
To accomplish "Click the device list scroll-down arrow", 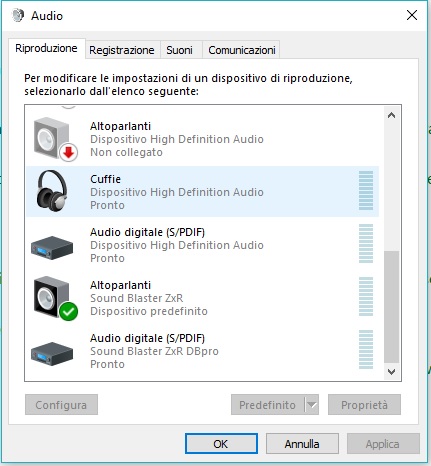I will point(392,371).
